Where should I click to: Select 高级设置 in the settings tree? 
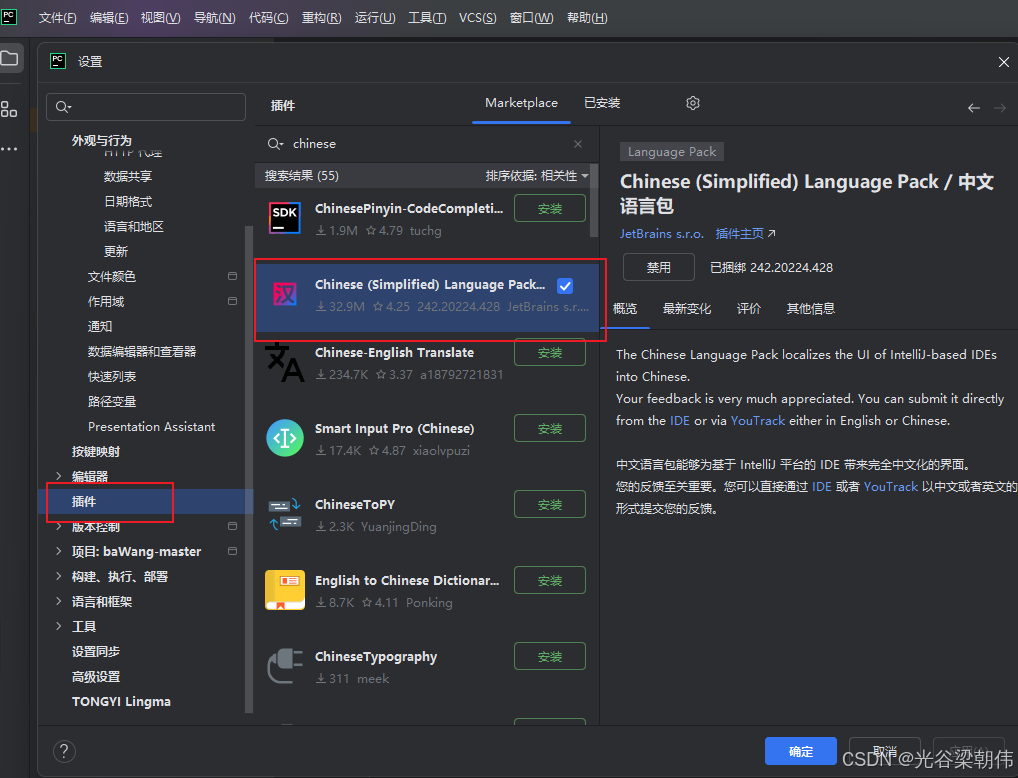point(96,677)
